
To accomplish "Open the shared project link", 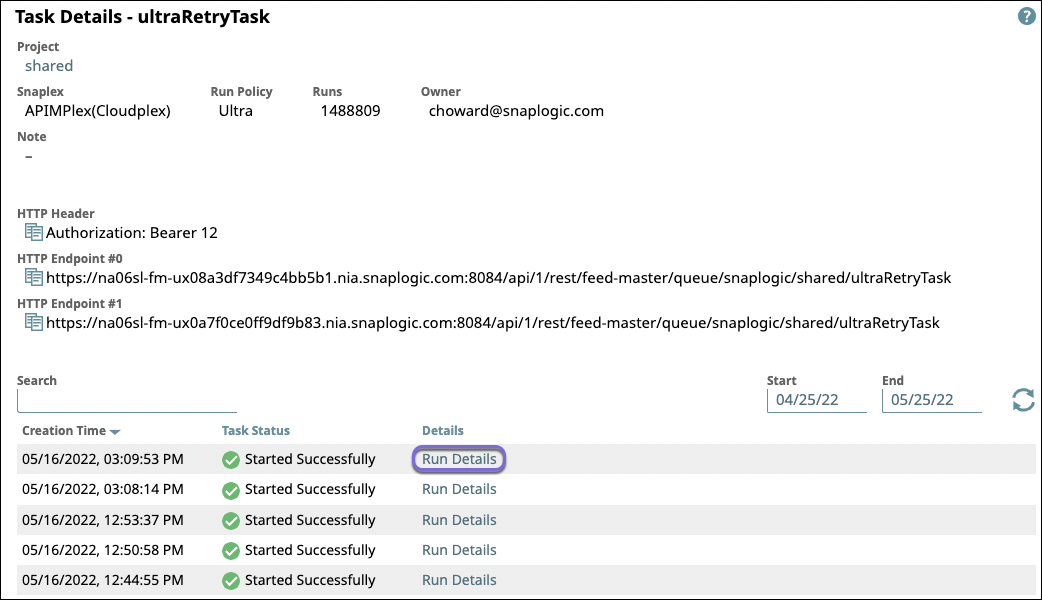I will [x=49, y=66].
